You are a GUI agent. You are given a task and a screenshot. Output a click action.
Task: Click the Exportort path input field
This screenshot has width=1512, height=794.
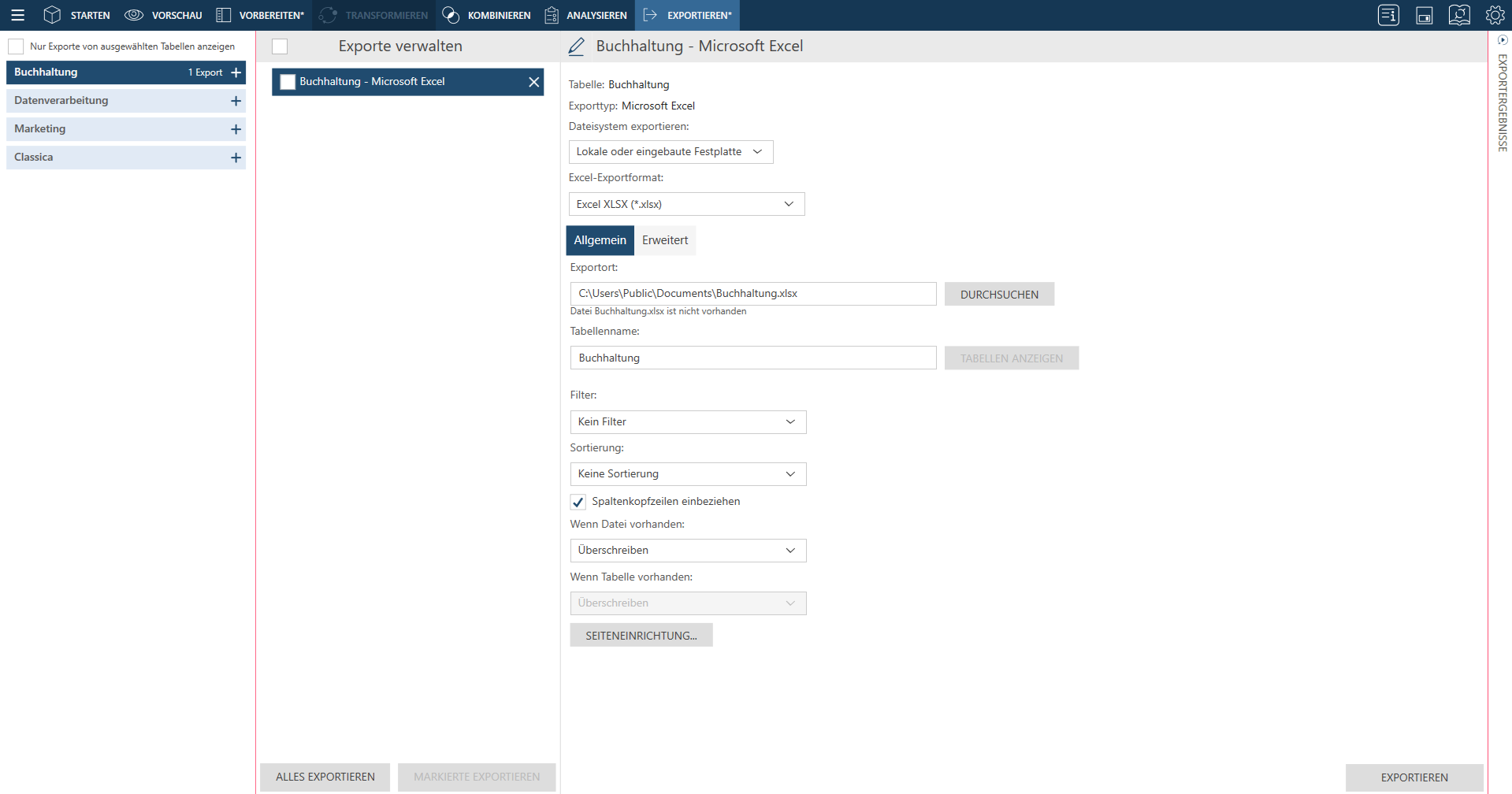753,294
